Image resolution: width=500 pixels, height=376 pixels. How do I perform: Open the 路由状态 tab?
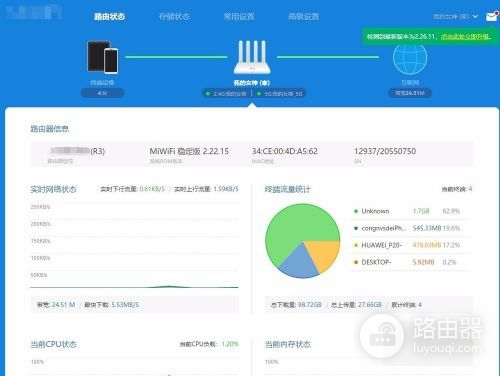click(x=109, y=16)
